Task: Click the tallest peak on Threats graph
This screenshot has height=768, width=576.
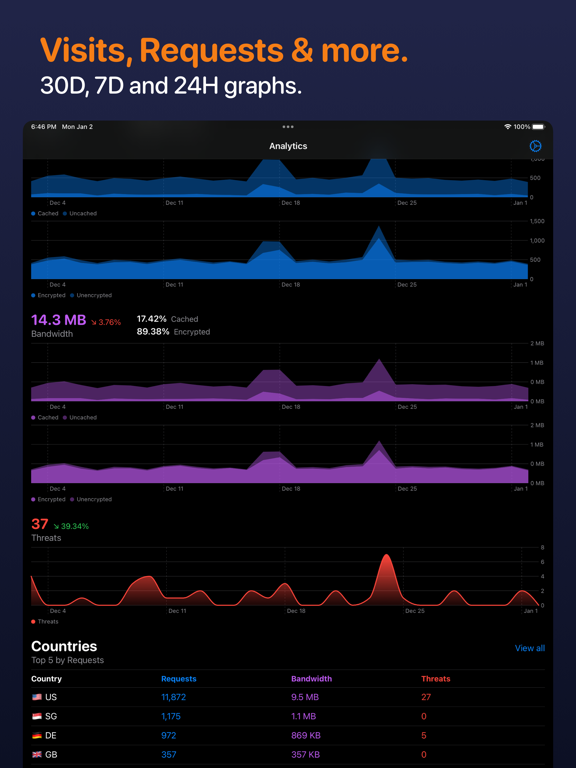Action: (387, 555)
